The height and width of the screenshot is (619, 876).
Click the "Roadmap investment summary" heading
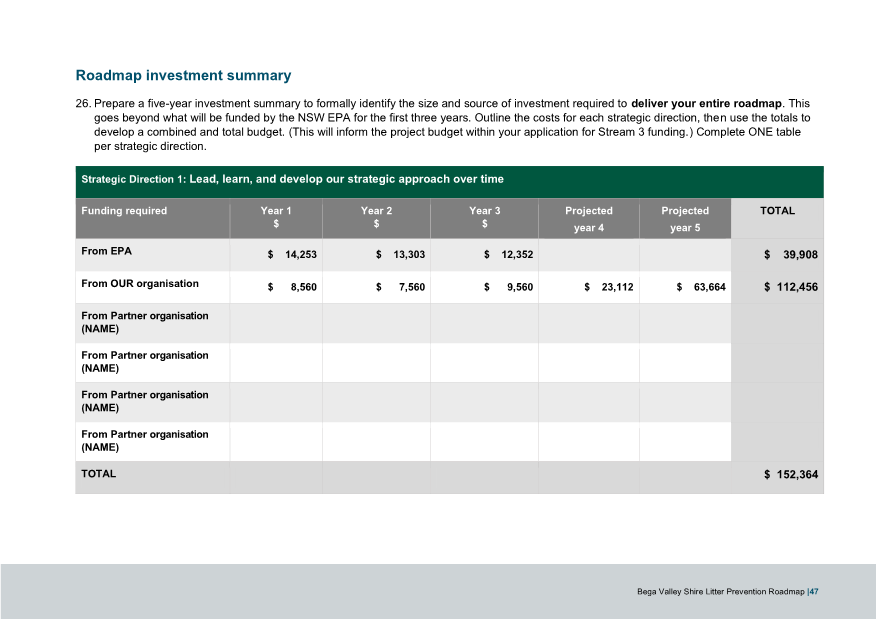pyautogui.click(x=183, y=75)
